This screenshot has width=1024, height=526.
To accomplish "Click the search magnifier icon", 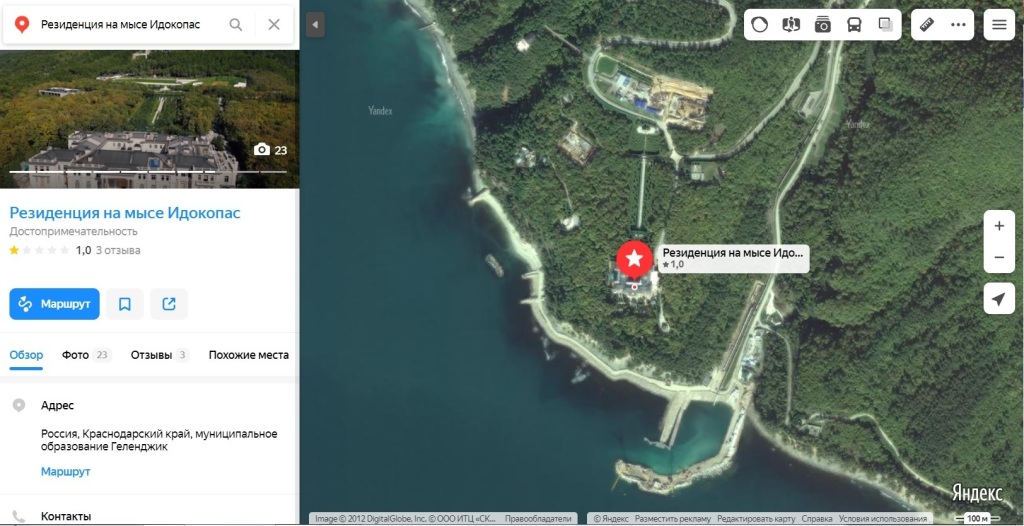I will pos(236,25).
